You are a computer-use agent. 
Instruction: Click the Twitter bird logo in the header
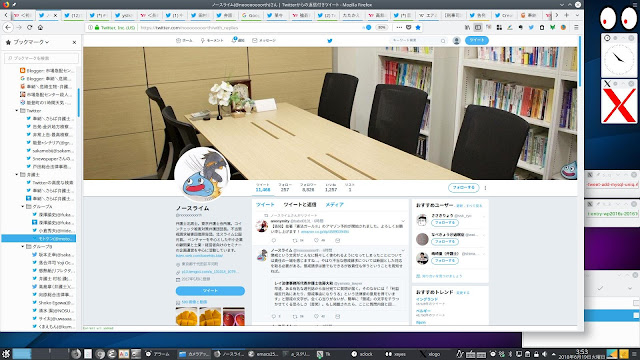click(330, 40)
